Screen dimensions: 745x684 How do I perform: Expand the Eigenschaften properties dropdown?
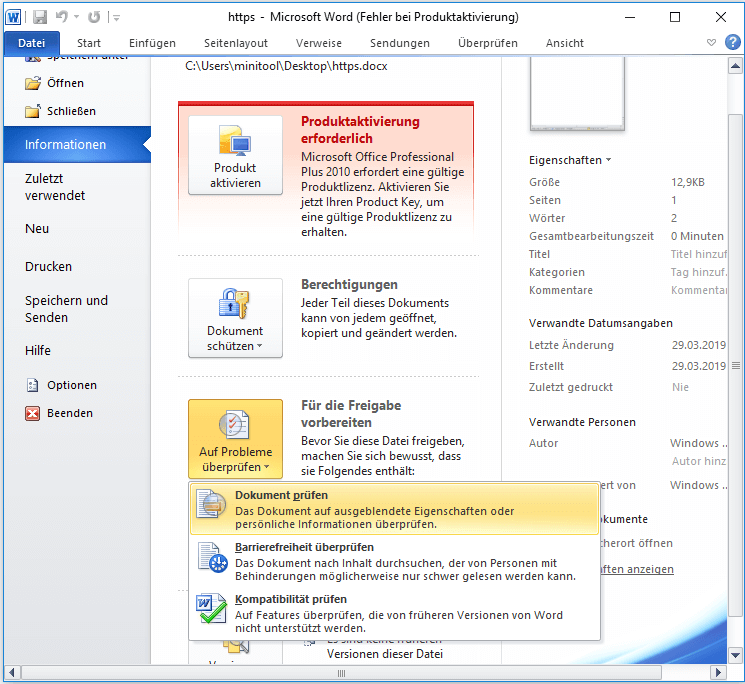(x=570, y=160)
